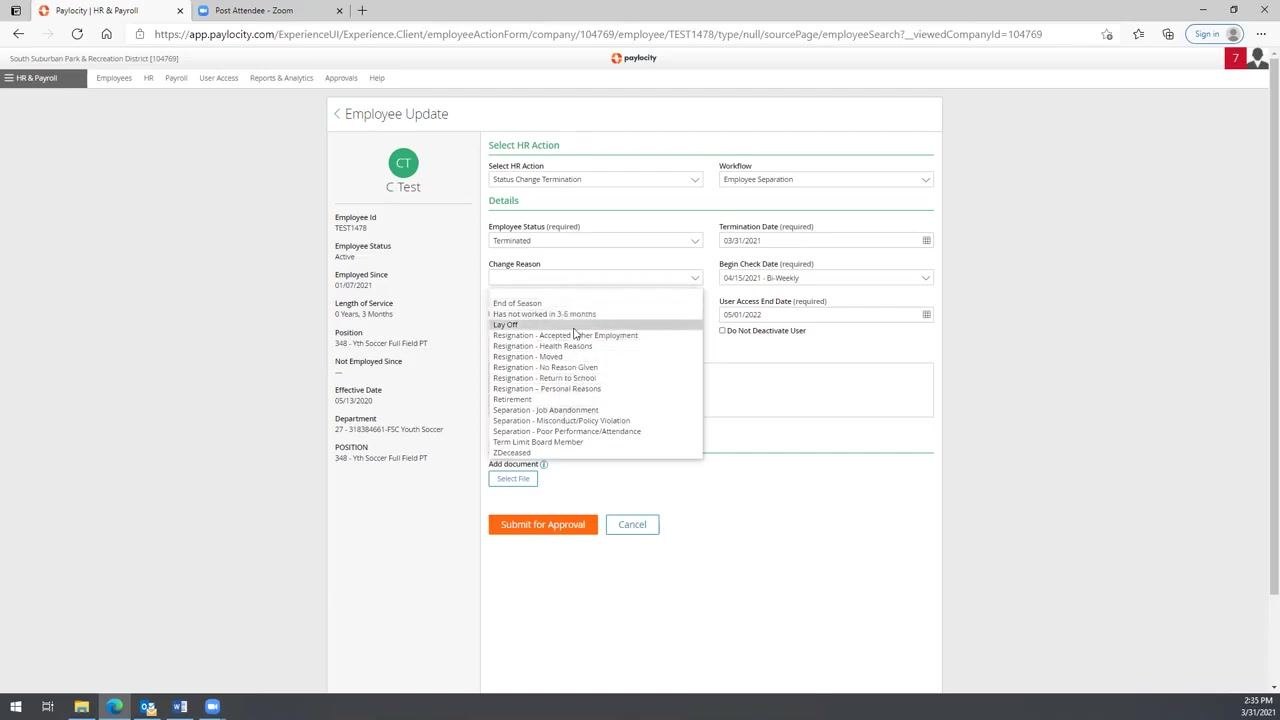
Task: Go to browser home page
Action: click(106, 34)
